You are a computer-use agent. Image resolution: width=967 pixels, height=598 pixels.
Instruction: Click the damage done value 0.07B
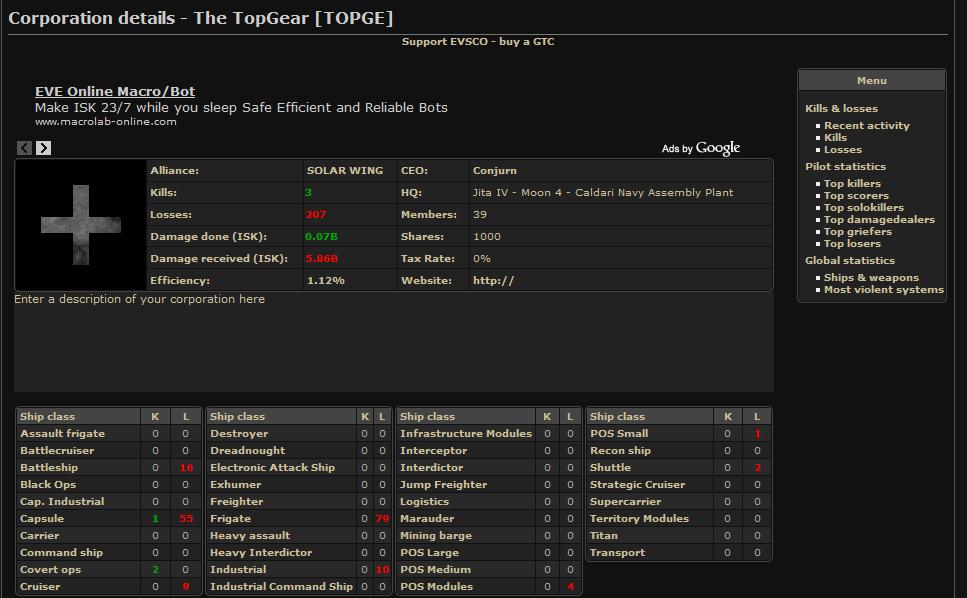tap(321, 236)
